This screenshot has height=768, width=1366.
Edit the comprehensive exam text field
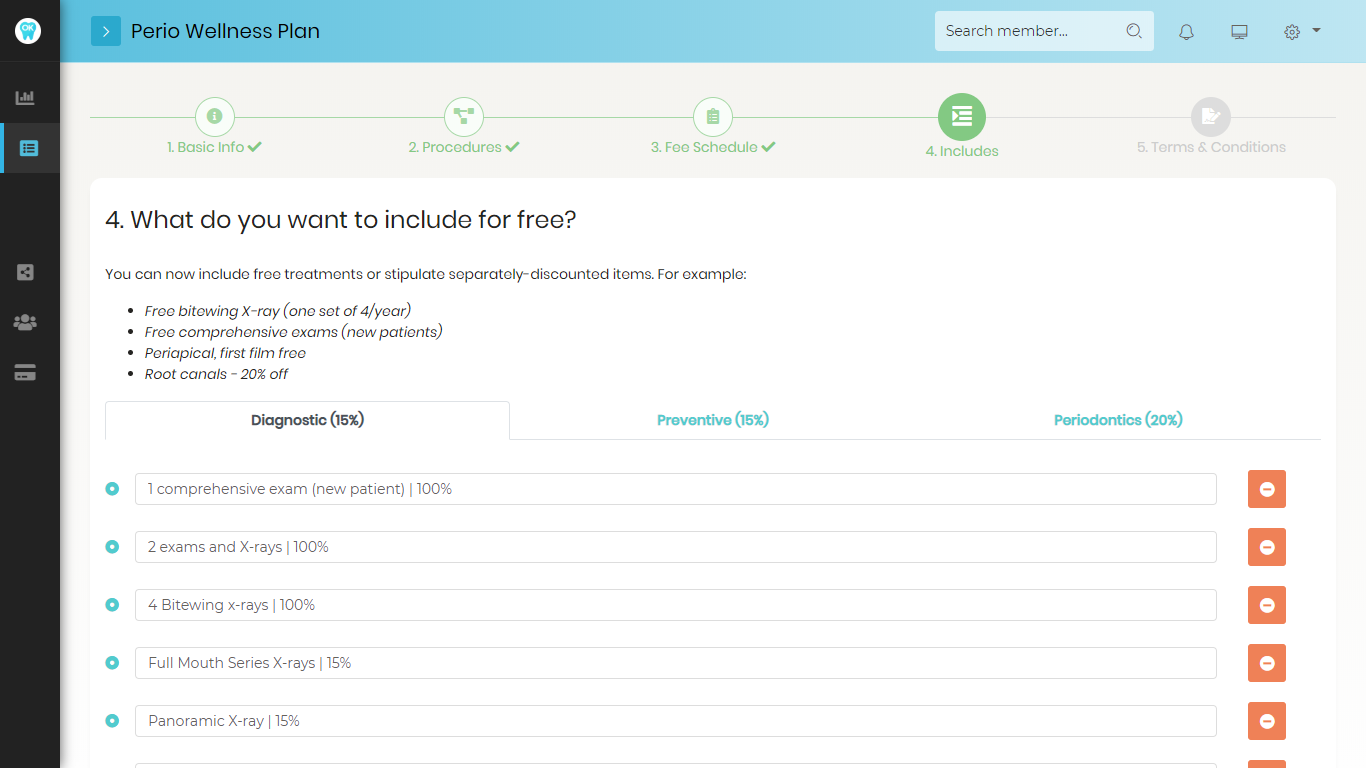676,489
